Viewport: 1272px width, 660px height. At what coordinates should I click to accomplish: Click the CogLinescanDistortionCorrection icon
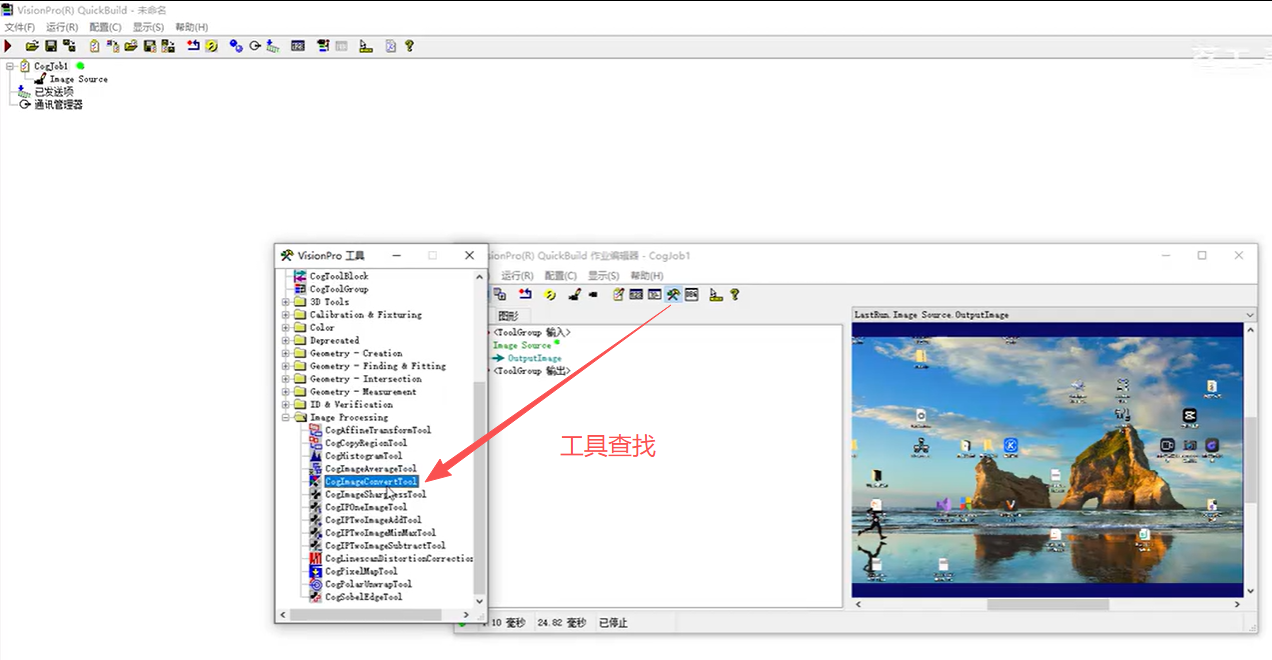coord(316,558)
